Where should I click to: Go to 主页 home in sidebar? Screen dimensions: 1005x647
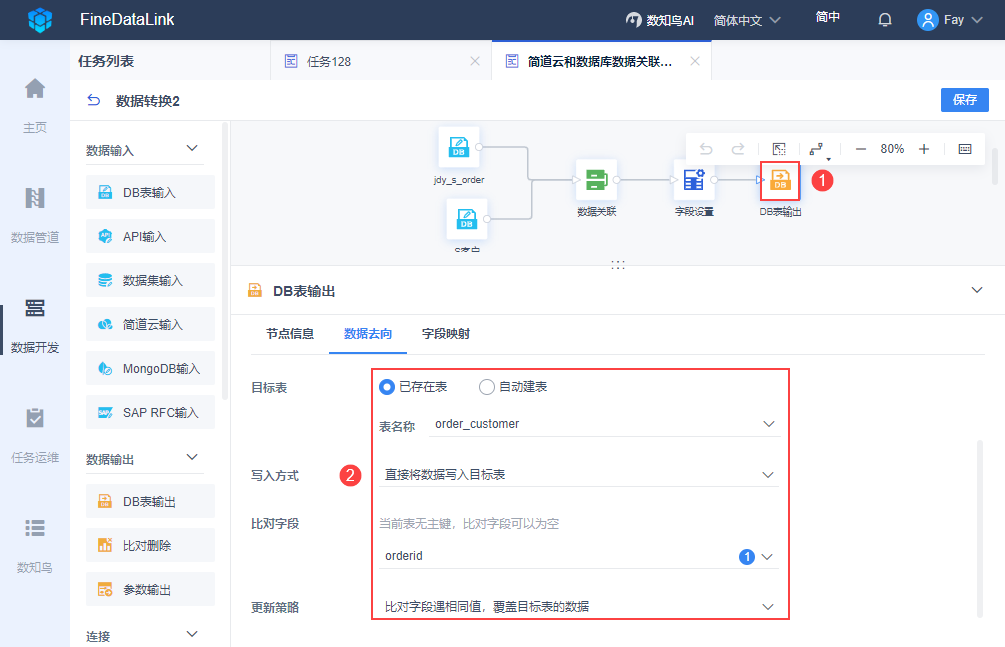[35, 105]
